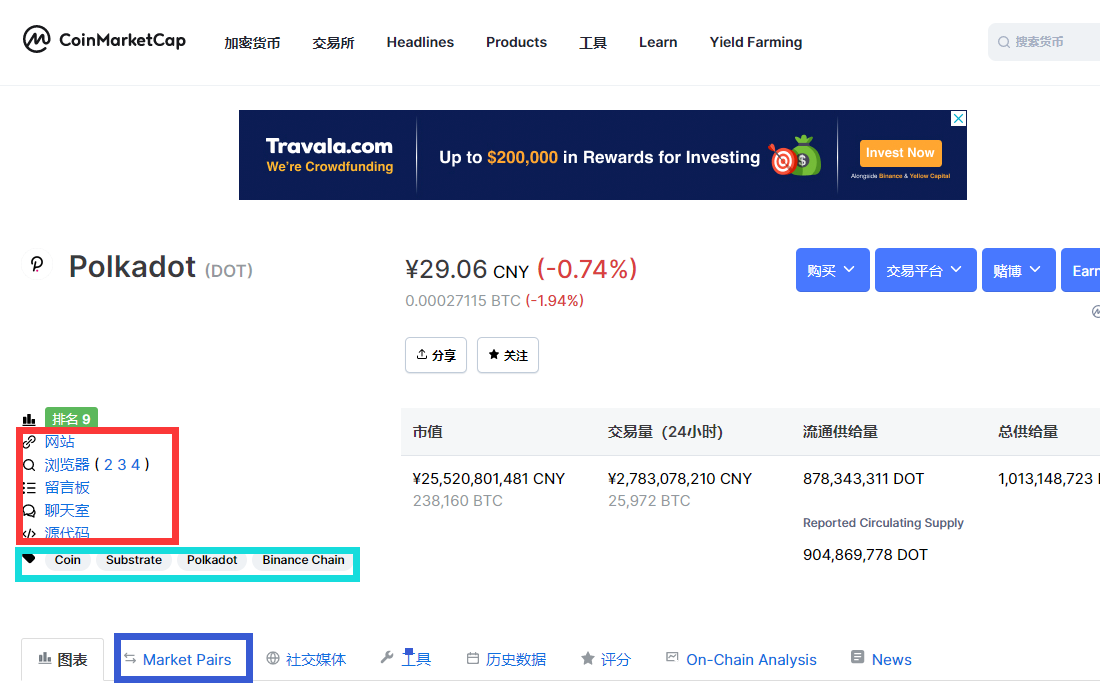1100x698 pixels.
Task: Click the globe icon for 社交媒体
Action: coord(273,658)
